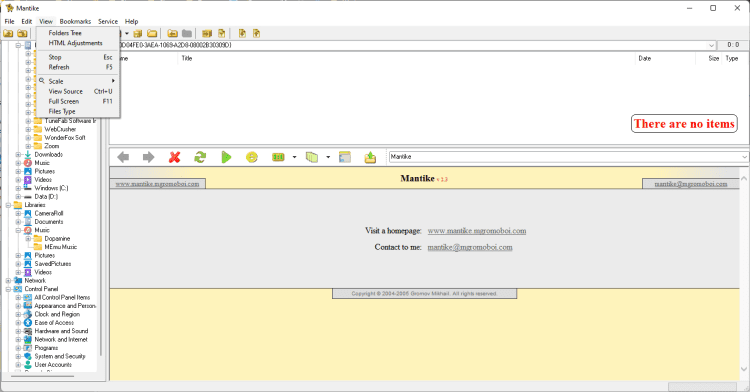Click the Hardware and Sound icon
The height and width of the screenshot is (392, 750).
click(28, 331)
